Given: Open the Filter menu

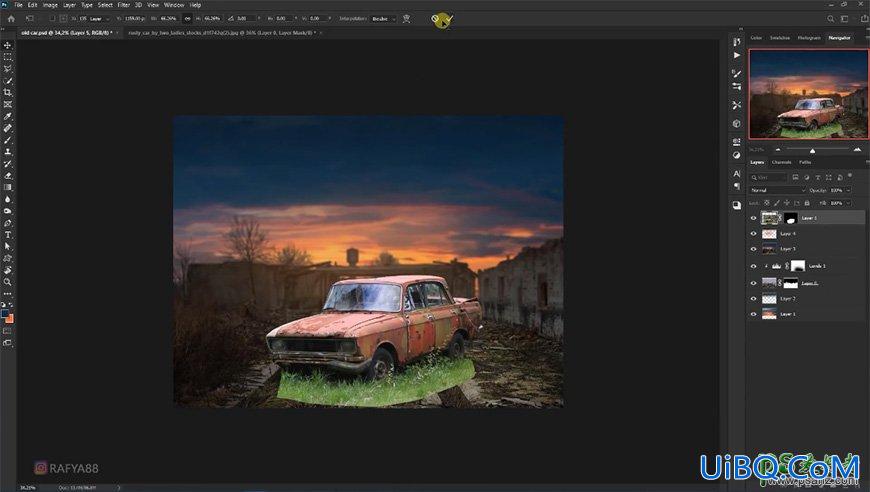Looking at the screenshot, I should click(124, 4).
